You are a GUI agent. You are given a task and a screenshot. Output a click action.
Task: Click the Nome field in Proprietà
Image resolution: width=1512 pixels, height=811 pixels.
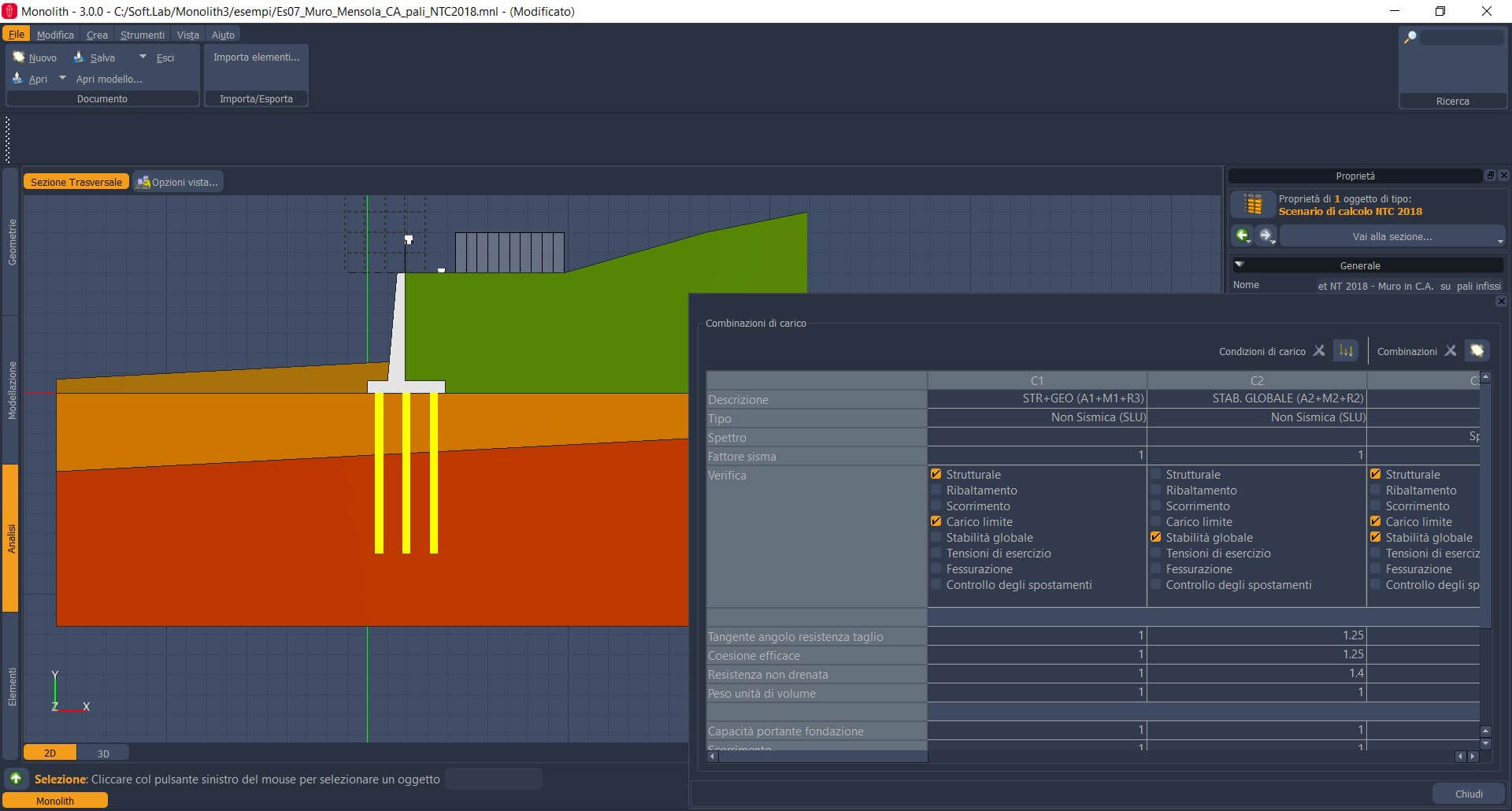click(1408, 286)
